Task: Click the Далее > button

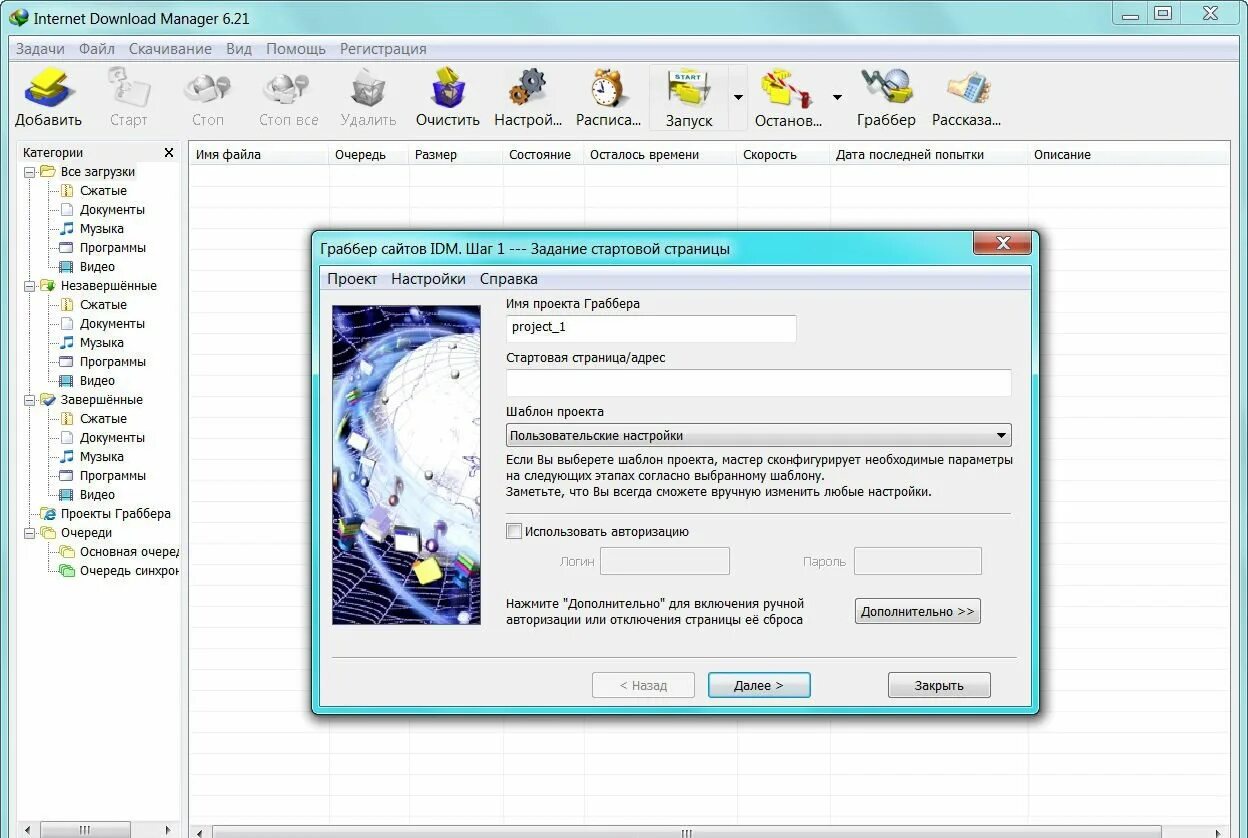Action: (x=759, y=685)
